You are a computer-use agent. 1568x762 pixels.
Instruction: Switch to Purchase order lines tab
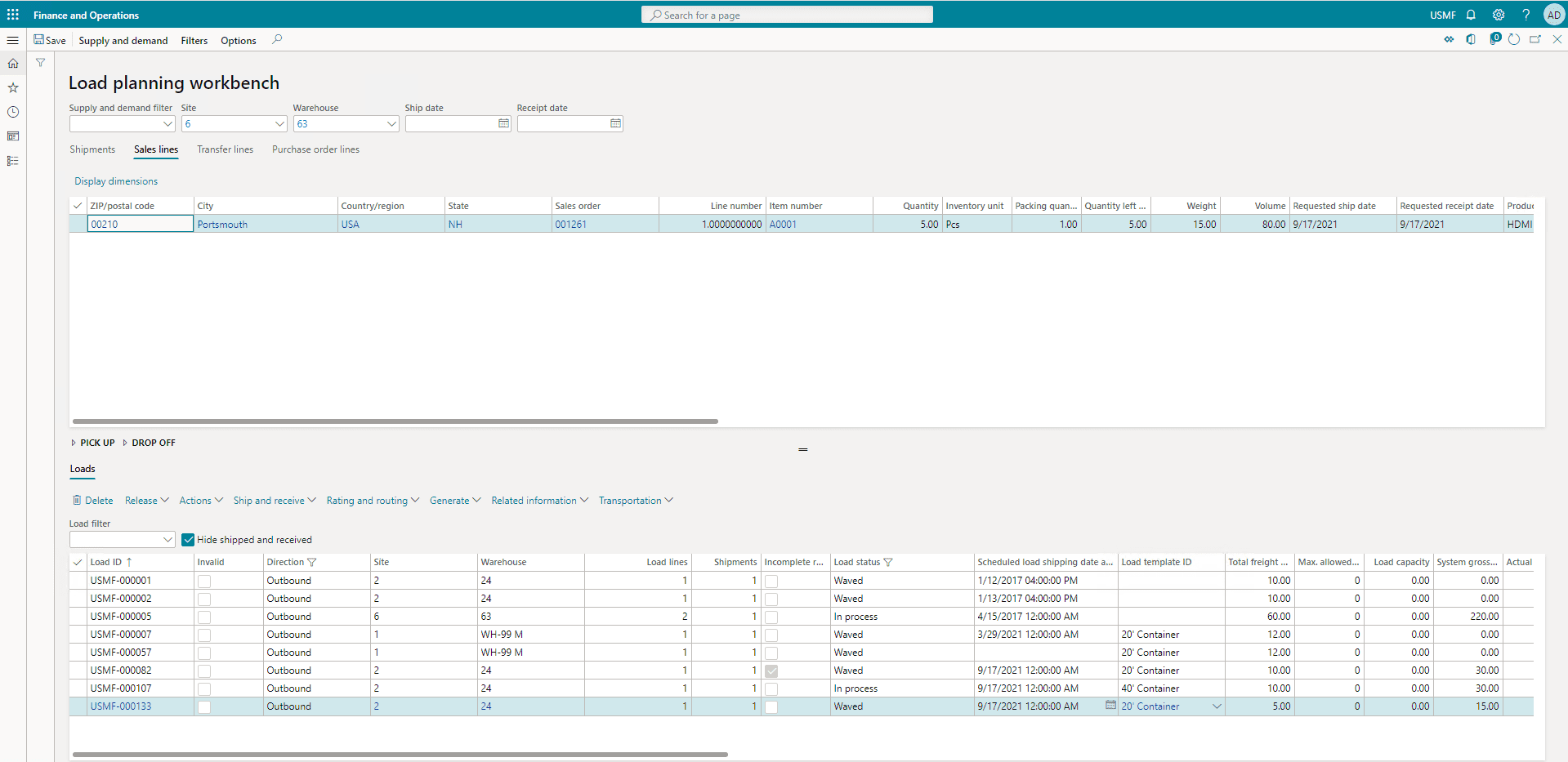click(x=315, y=149)
